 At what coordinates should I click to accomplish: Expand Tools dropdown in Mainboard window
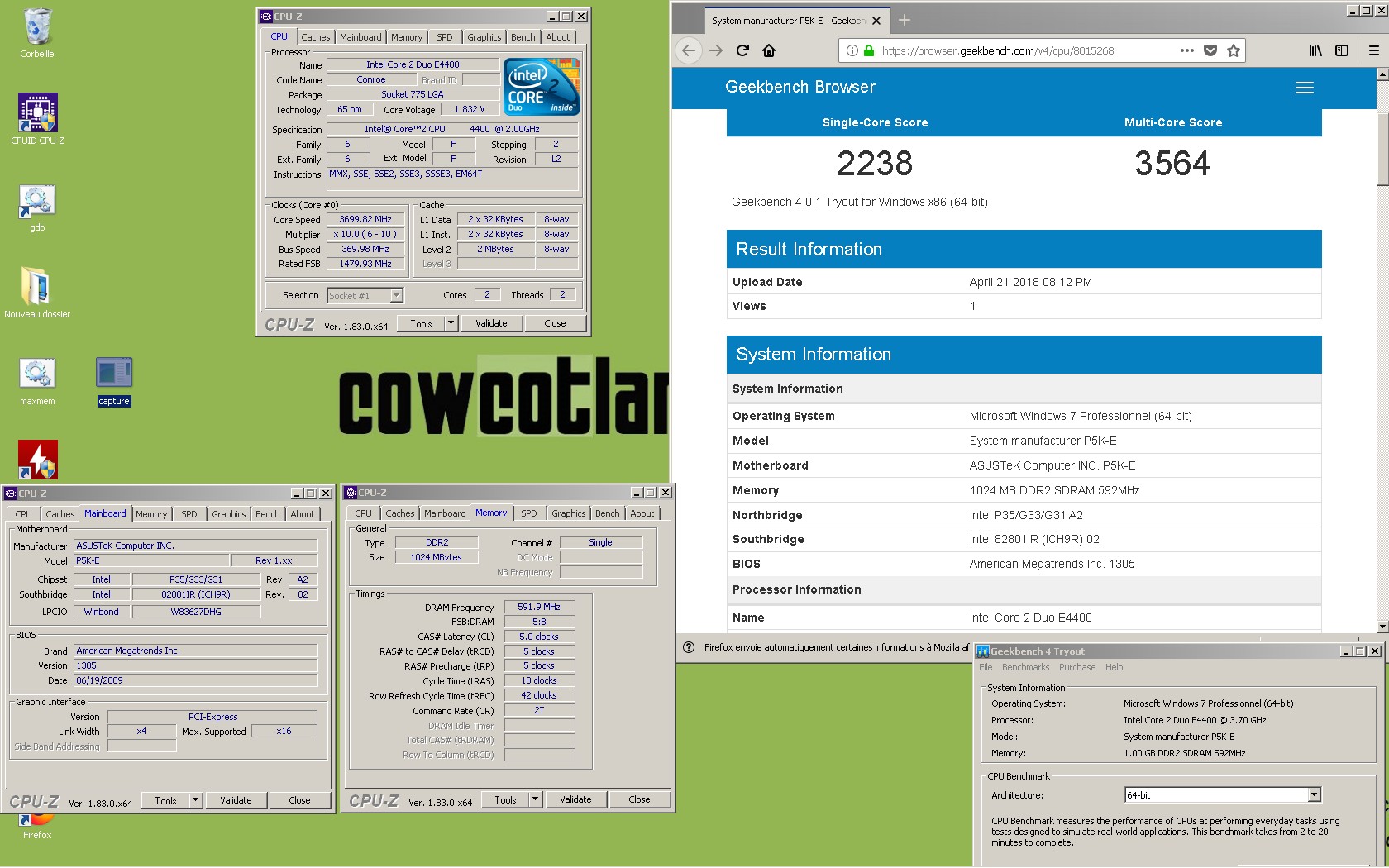pos(196,800)
